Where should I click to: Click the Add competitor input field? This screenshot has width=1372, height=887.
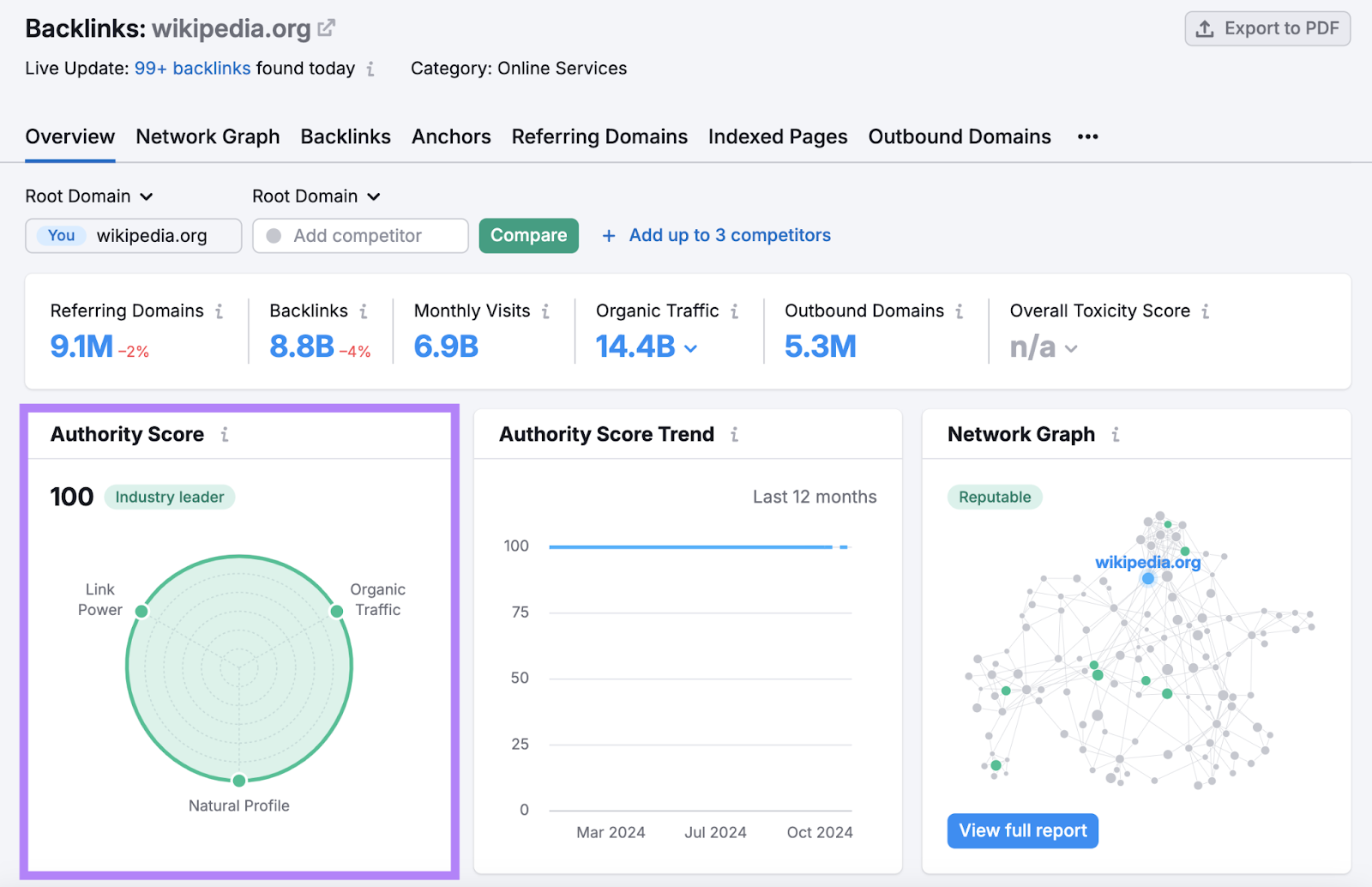click(360, 235)
